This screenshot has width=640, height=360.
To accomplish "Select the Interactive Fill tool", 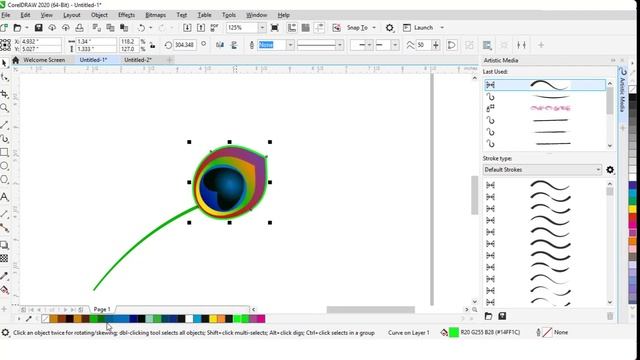I will (4, 290).
